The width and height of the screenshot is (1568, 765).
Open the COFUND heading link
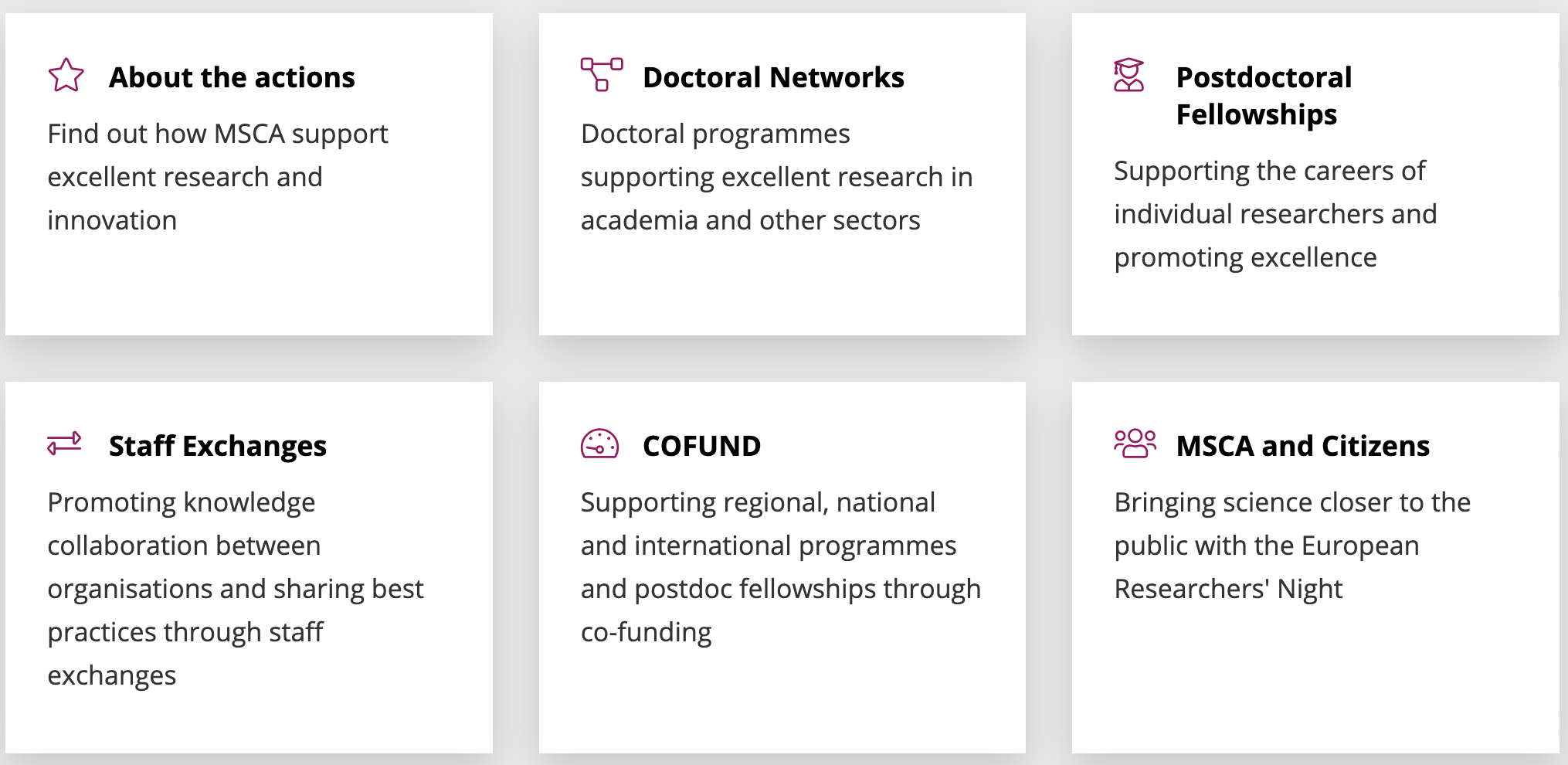[x=701, y=446]
